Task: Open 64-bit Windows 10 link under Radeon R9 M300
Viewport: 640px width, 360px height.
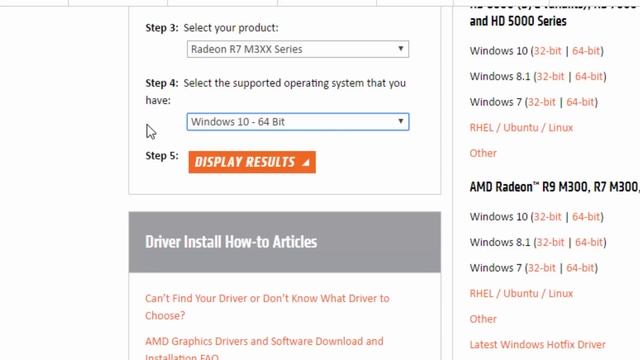Action: coord(586,217)
